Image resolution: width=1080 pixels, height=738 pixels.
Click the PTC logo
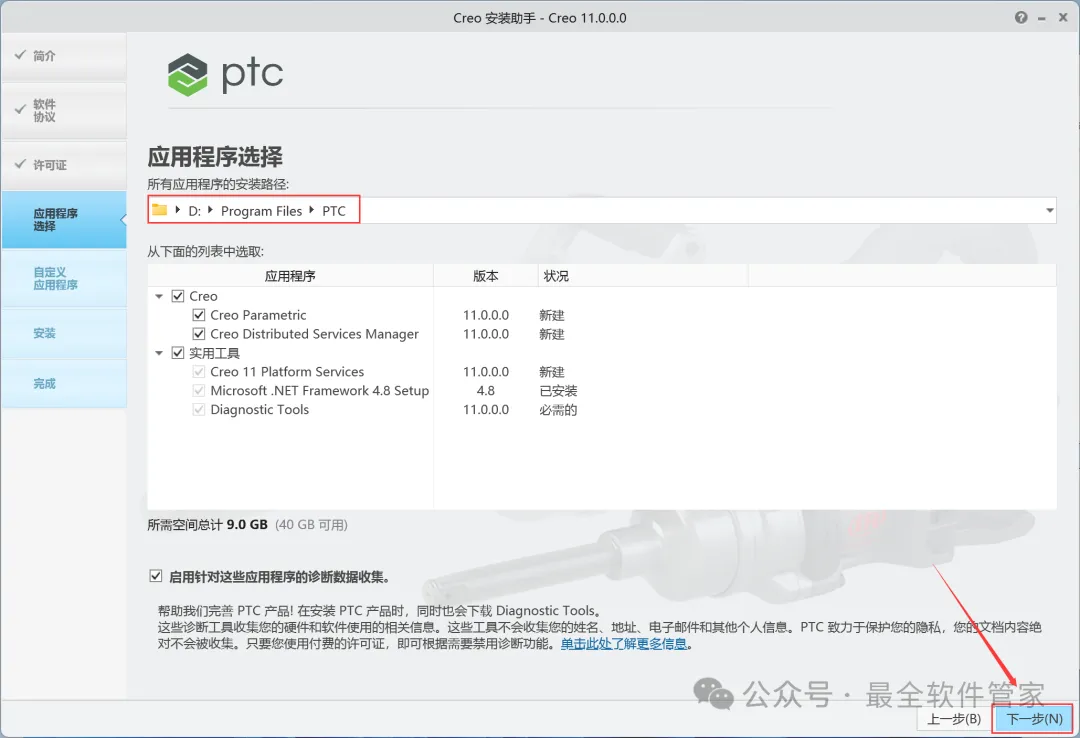pos(225,74)
